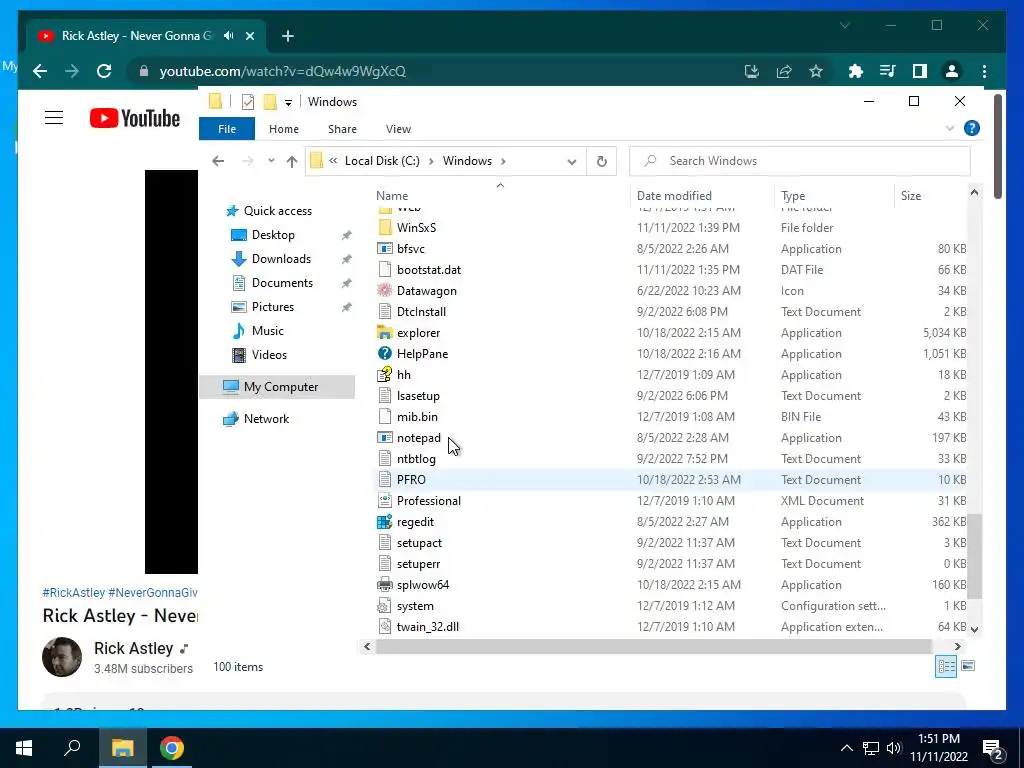The width and height of the screenshot is (1024, 768).
Task: Select Desktop in Quick access
Action: pos(273,234)
